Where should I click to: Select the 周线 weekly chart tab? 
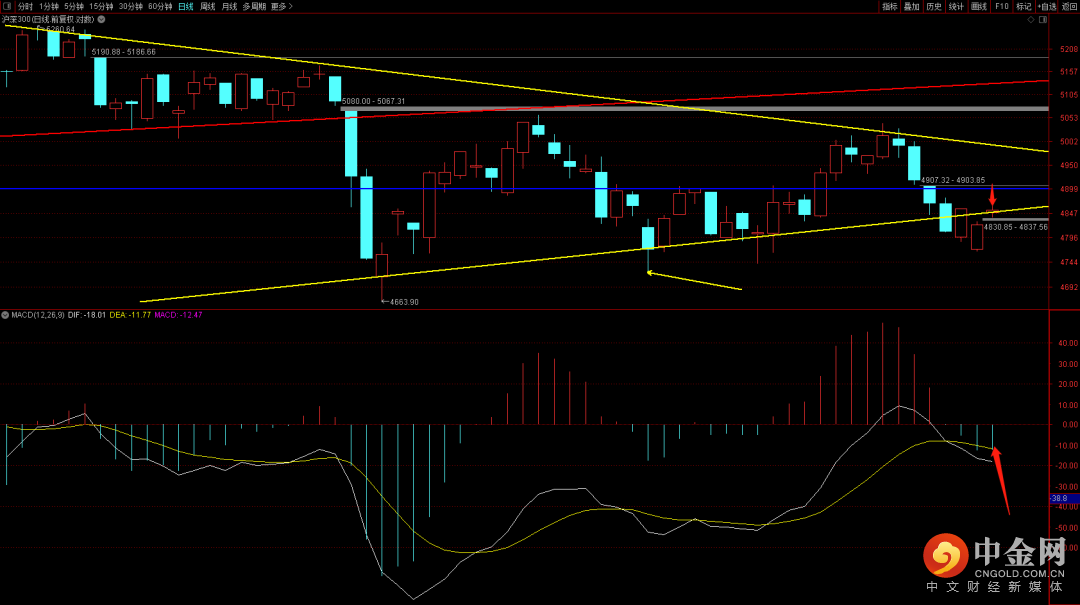pos(207,6)
